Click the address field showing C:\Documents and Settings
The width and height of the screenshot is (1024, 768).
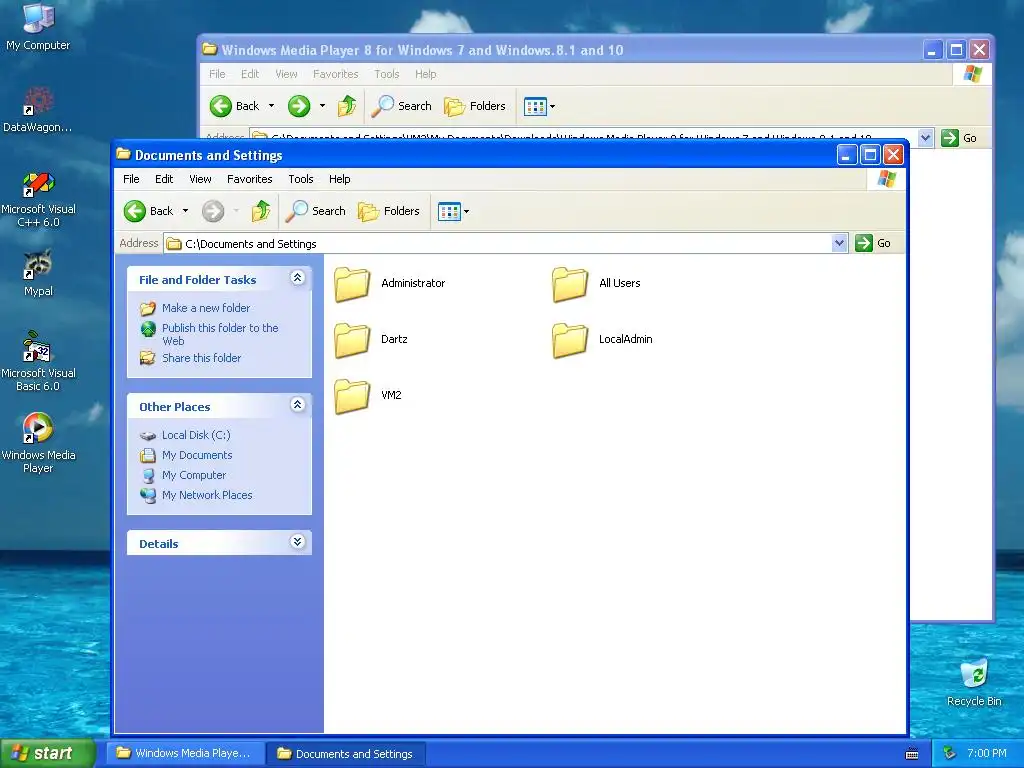[x=498, y=244]
